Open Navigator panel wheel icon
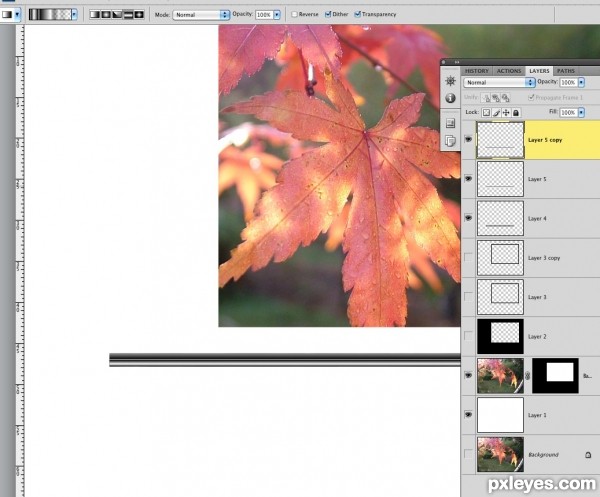The height and width of the screenshot is (497, 600). coord(450,81)
